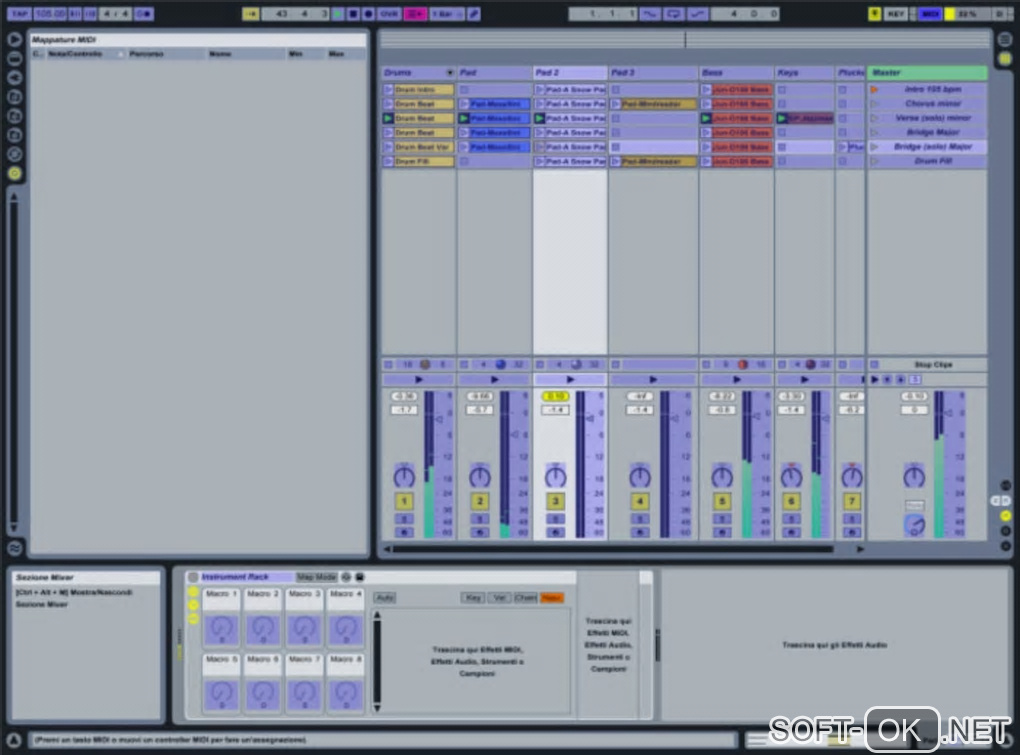
Task: Toggle the In/Out section visibility icon
Action: tap(1005, 486)
